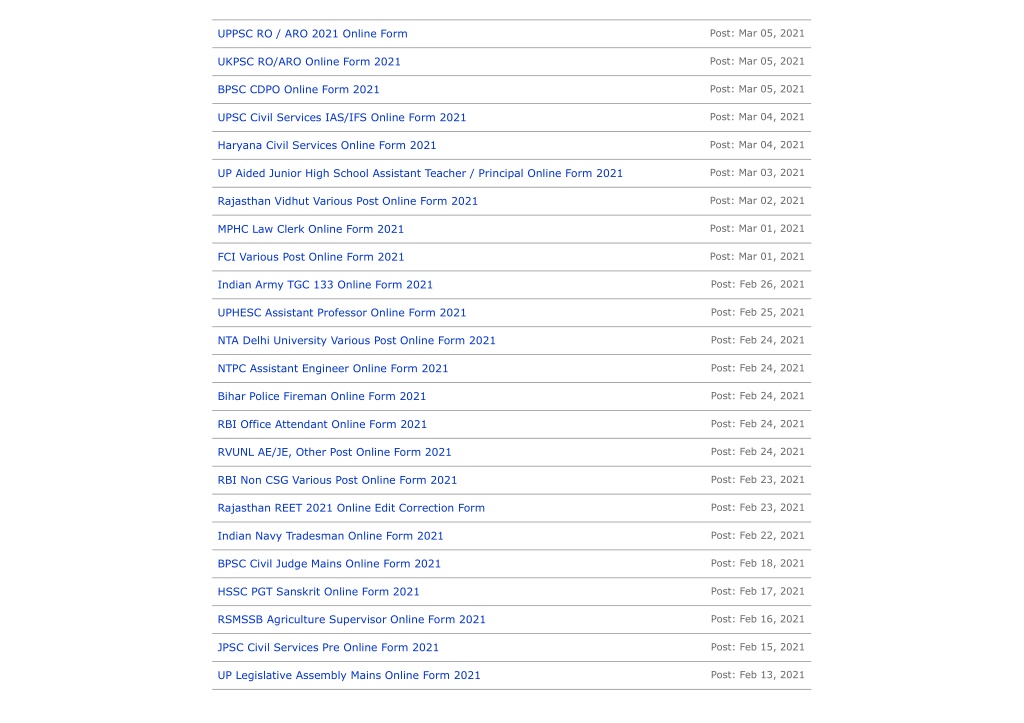Screen dimensions: 1024x723
Task: Open UPSC Civil Services IAS/IFS Online Form
Action: click(x=342, y=118)
